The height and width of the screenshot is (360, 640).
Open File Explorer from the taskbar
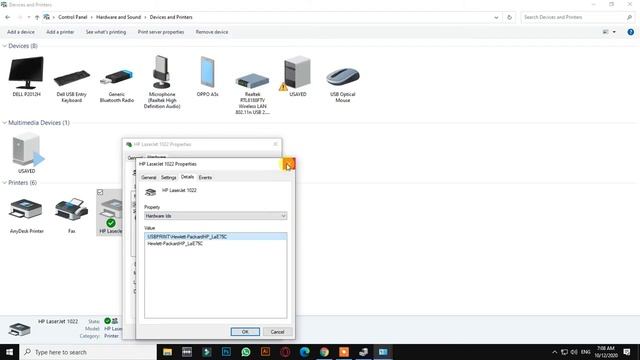click(167, 352)
